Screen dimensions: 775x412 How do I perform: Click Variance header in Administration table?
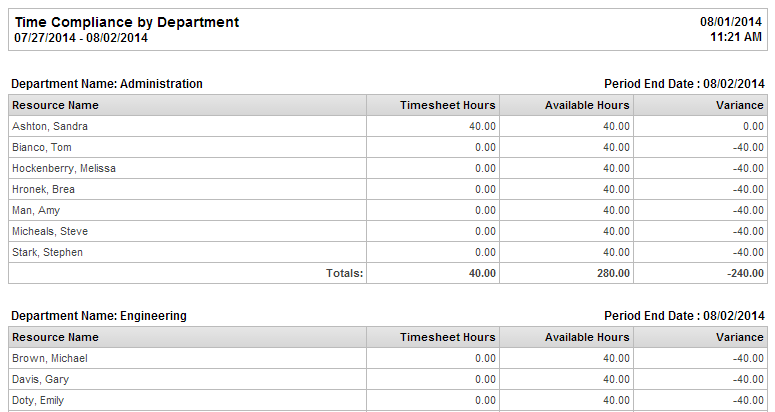pos(739,105)
